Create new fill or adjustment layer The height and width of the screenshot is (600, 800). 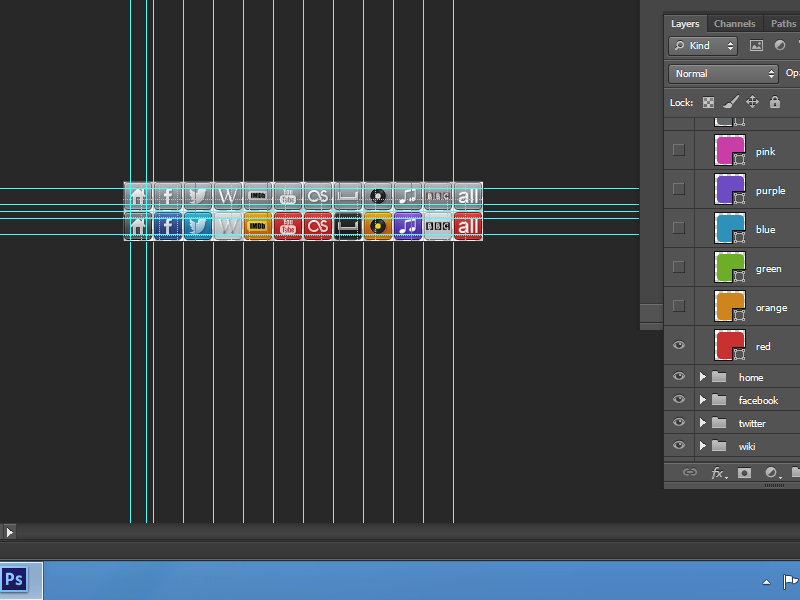coord(772,473)
